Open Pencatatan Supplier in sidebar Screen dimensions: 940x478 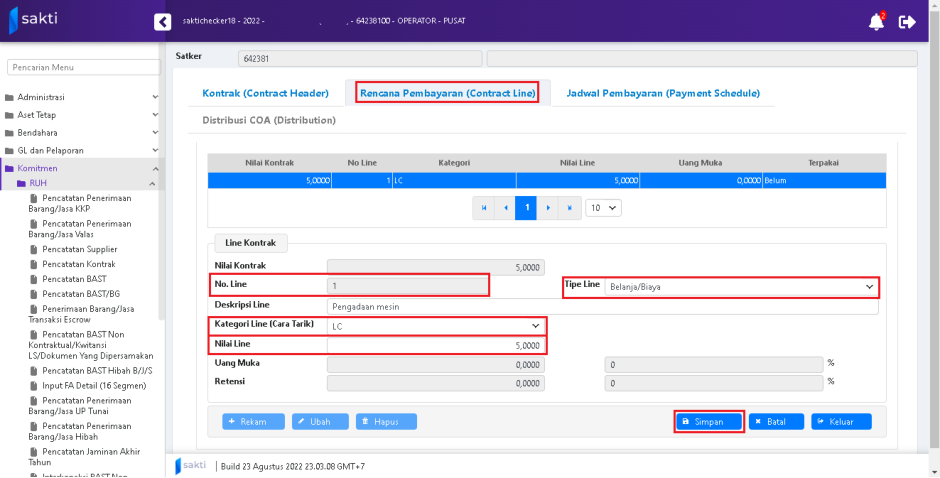79,248
